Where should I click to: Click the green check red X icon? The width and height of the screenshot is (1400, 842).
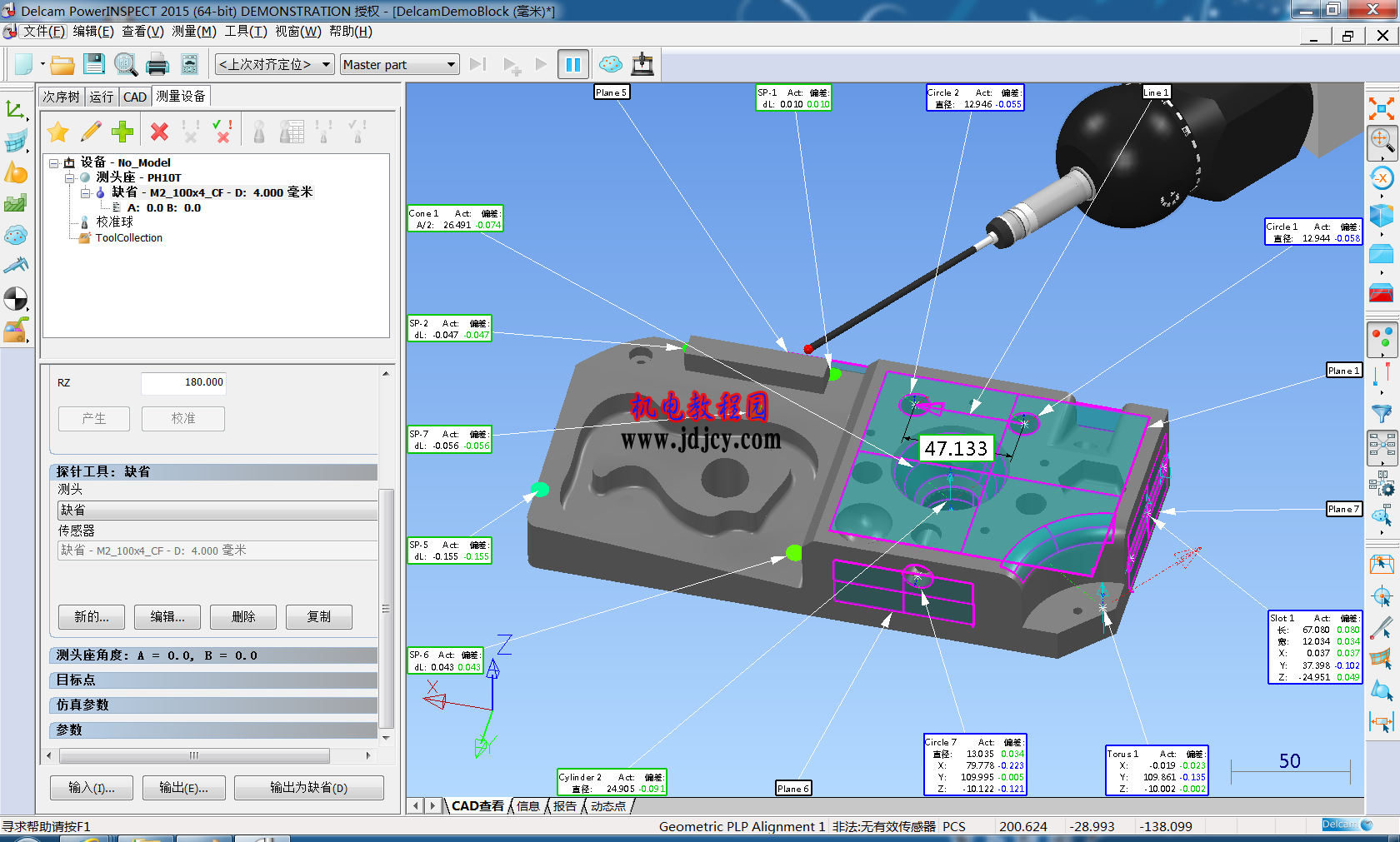222,132
